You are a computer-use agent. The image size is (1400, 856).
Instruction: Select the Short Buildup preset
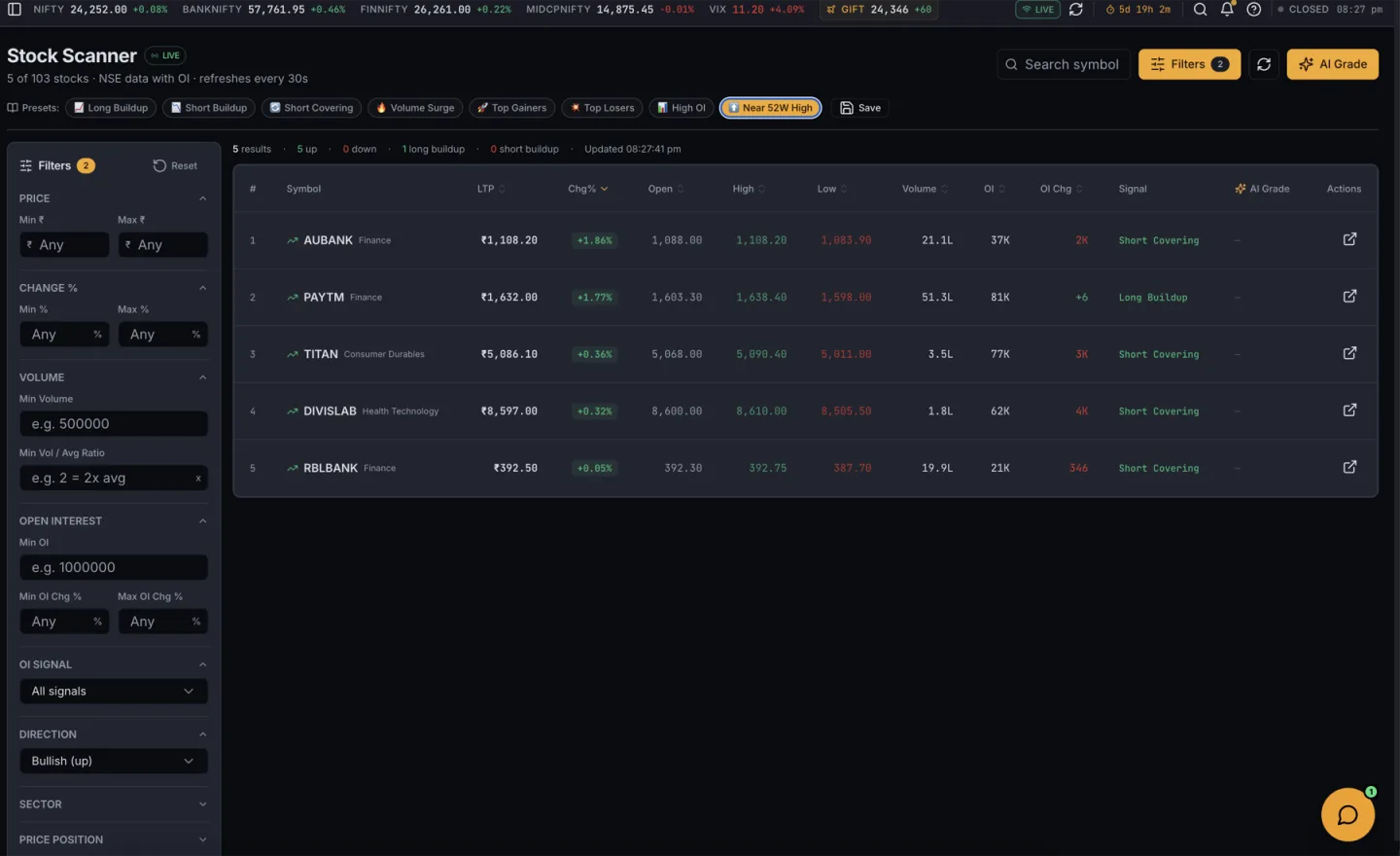click(208, 108)
